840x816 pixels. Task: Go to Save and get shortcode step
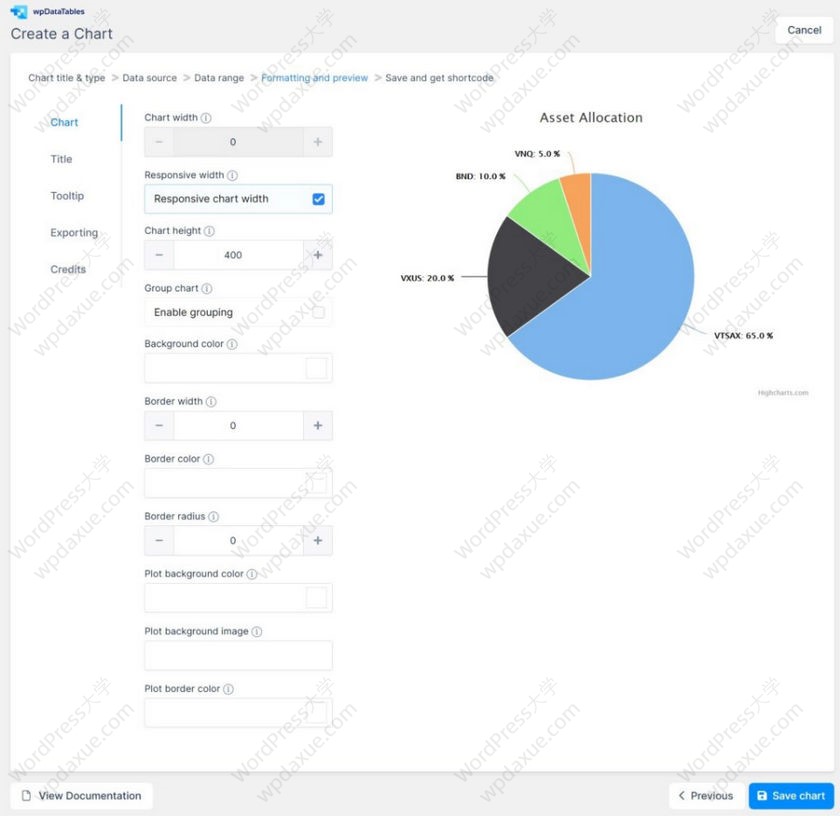(439, 78)
